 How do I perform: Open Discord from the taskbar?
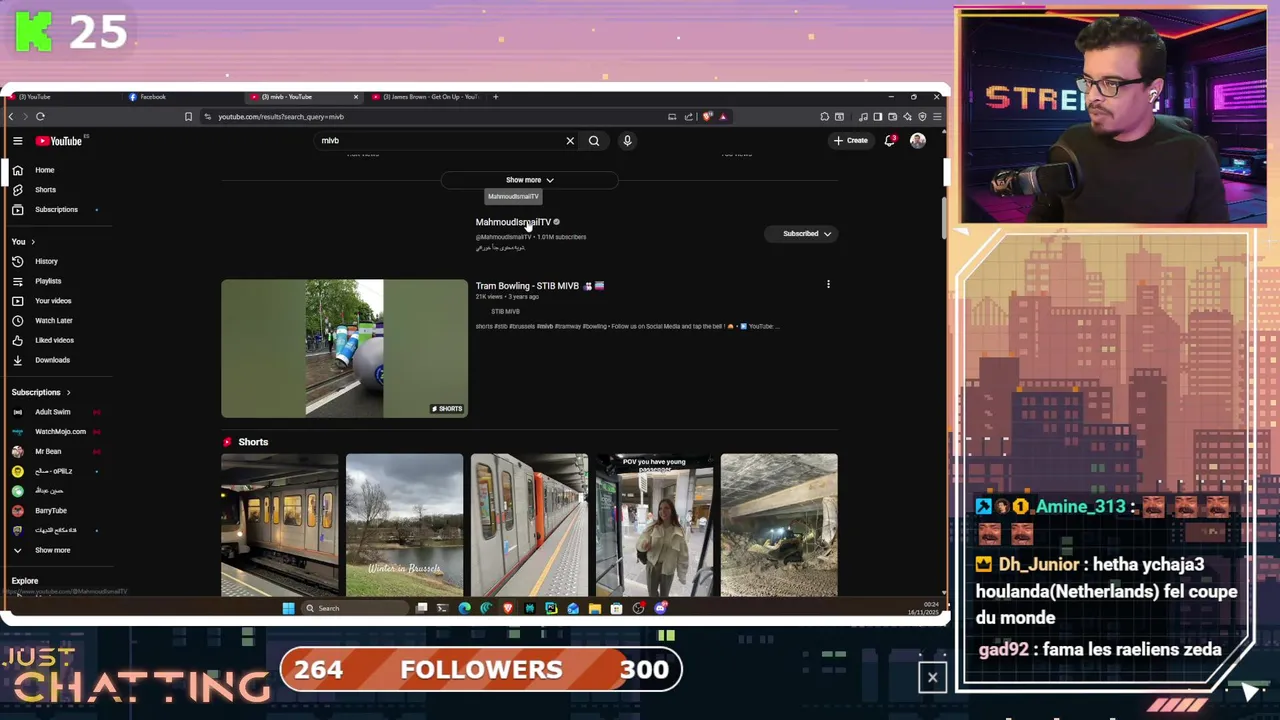tap(661, 608)
